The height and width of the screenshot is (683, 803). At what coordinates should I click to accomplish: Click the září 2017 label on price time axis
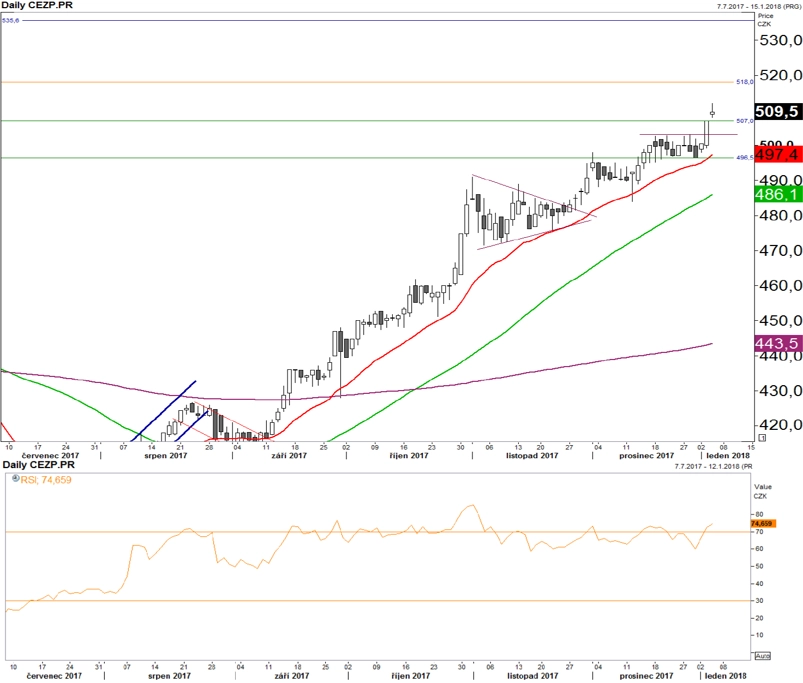[289, 455]
